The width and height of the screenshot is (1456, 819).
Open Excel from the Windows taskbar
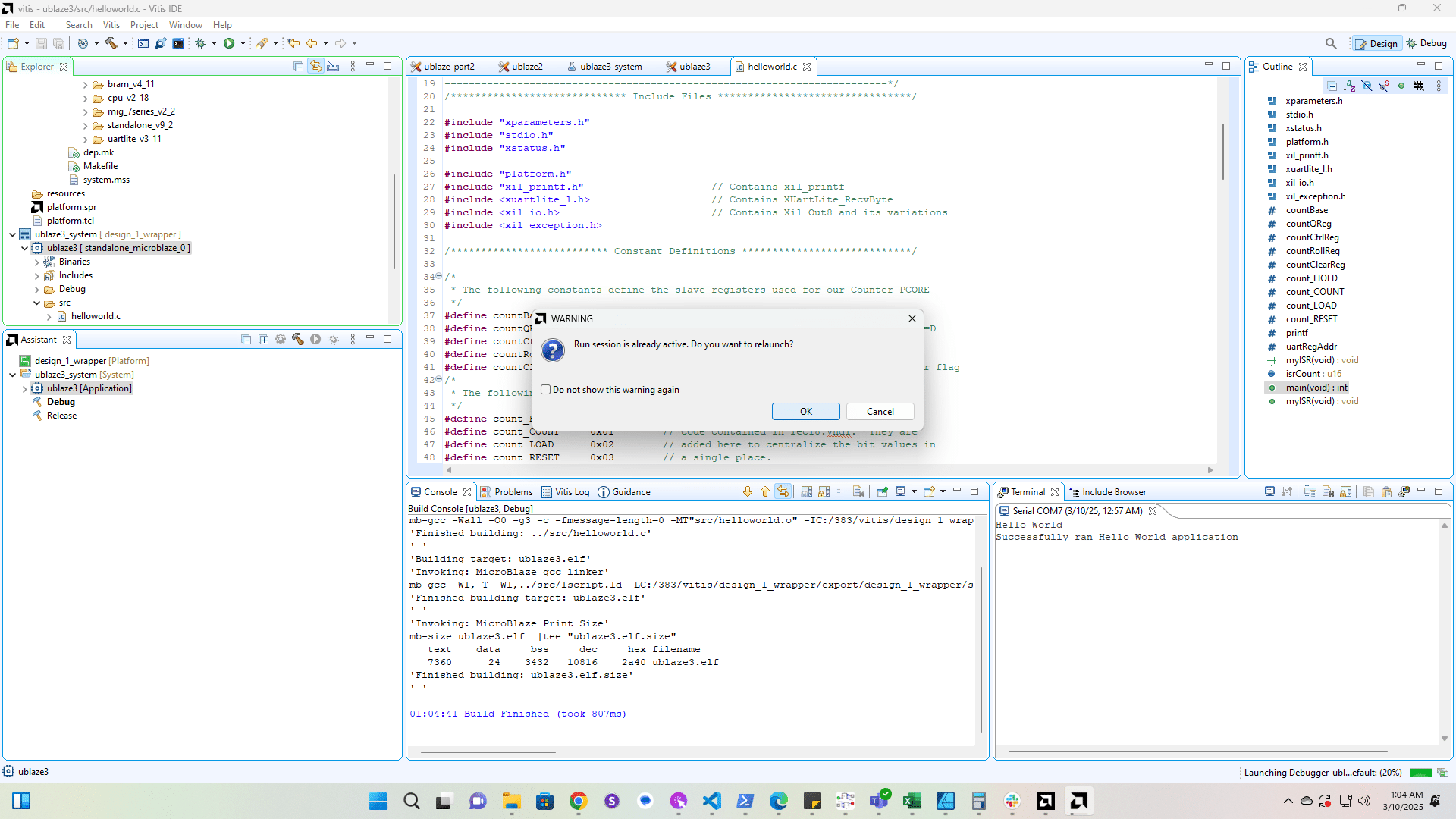coord(912,802)
